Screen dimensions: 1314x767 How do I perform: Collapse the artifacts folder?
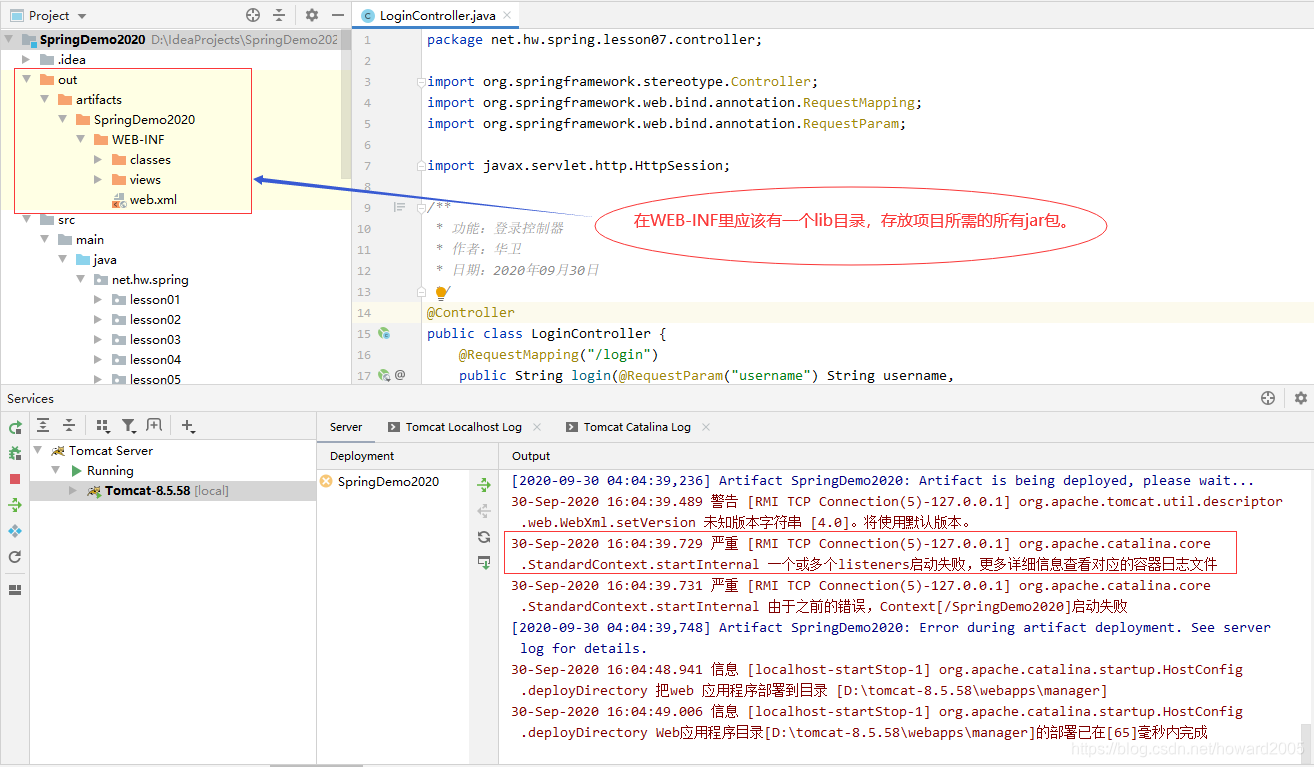click(45, 100)
